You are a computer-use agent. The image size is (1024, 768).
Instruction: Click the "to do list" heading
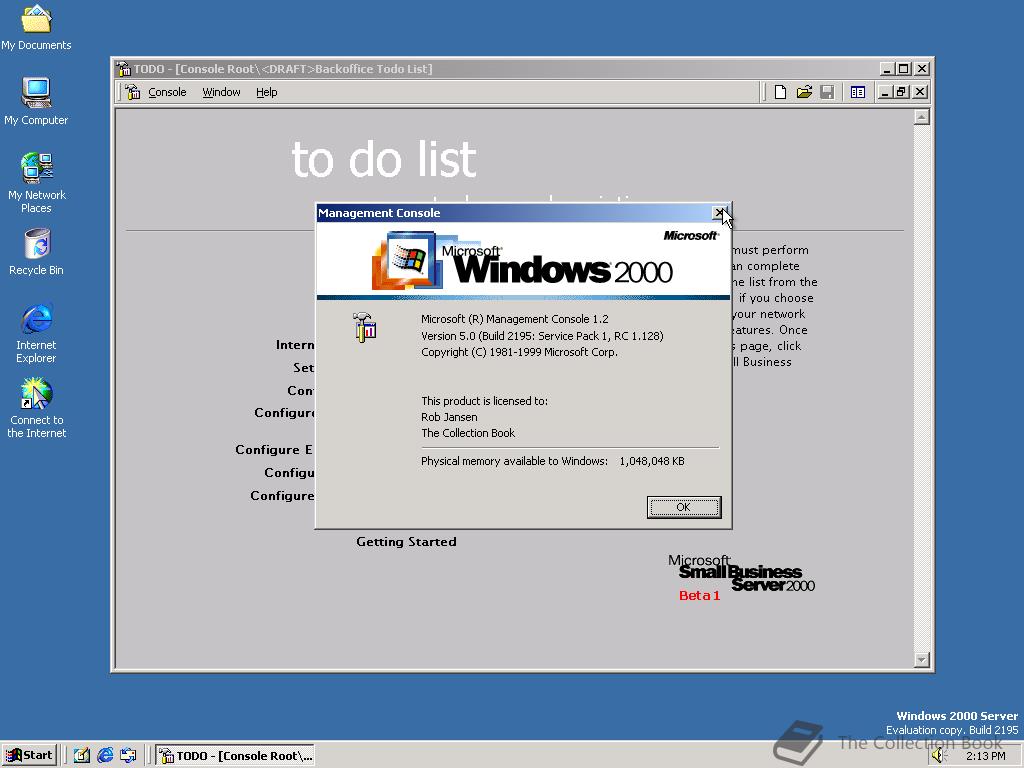point(384,159)
